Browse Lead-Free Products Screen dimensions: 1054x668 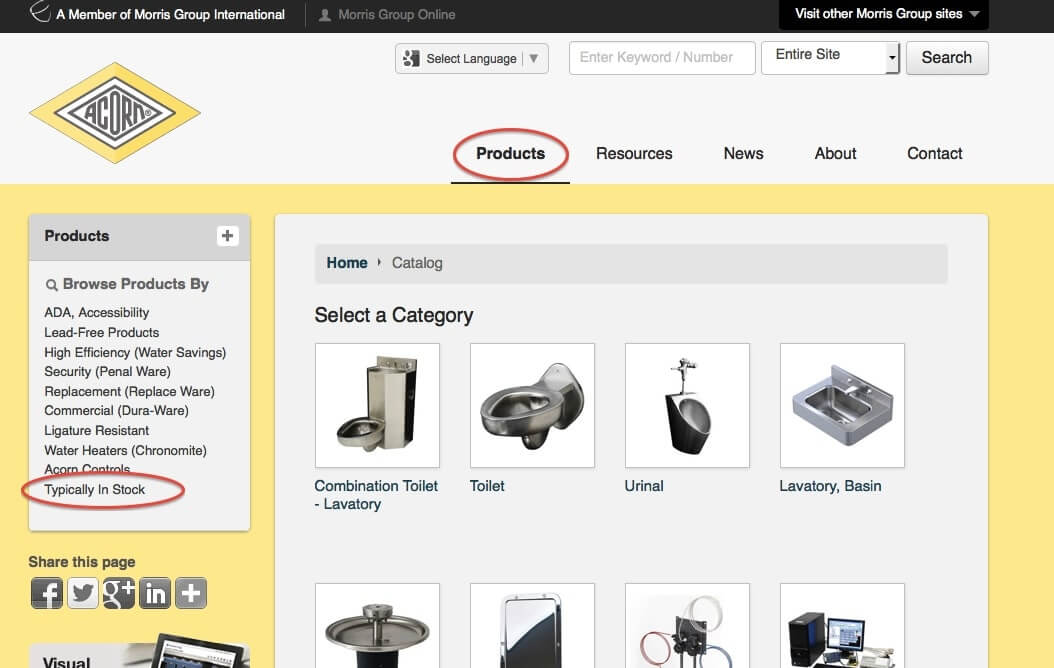point(102,333)
